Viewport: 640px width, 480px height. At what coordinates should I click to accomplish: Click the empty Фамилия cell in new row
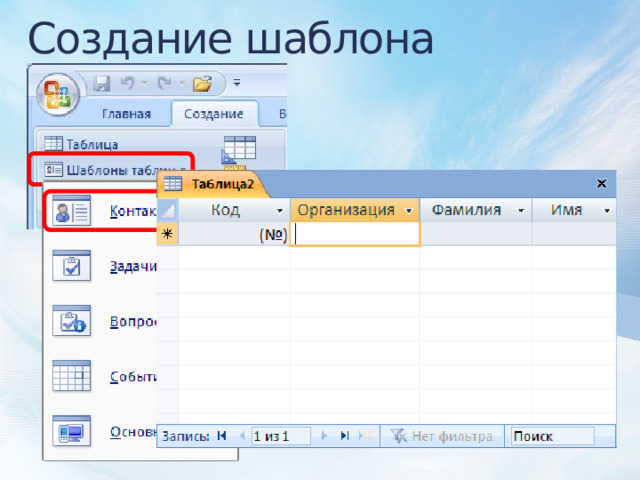pyautogui.click(x=476, y=234)
